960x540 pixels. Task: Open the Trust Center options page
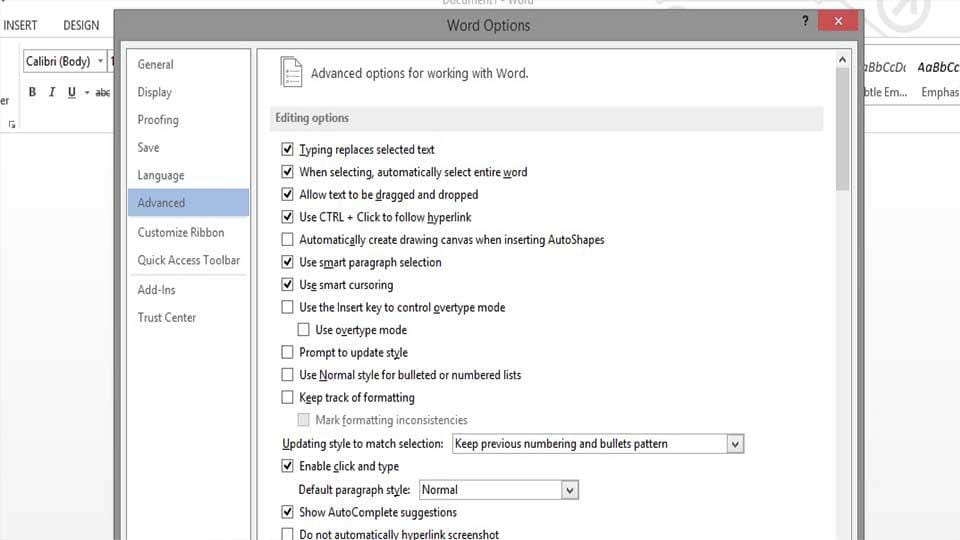(167, 318)
